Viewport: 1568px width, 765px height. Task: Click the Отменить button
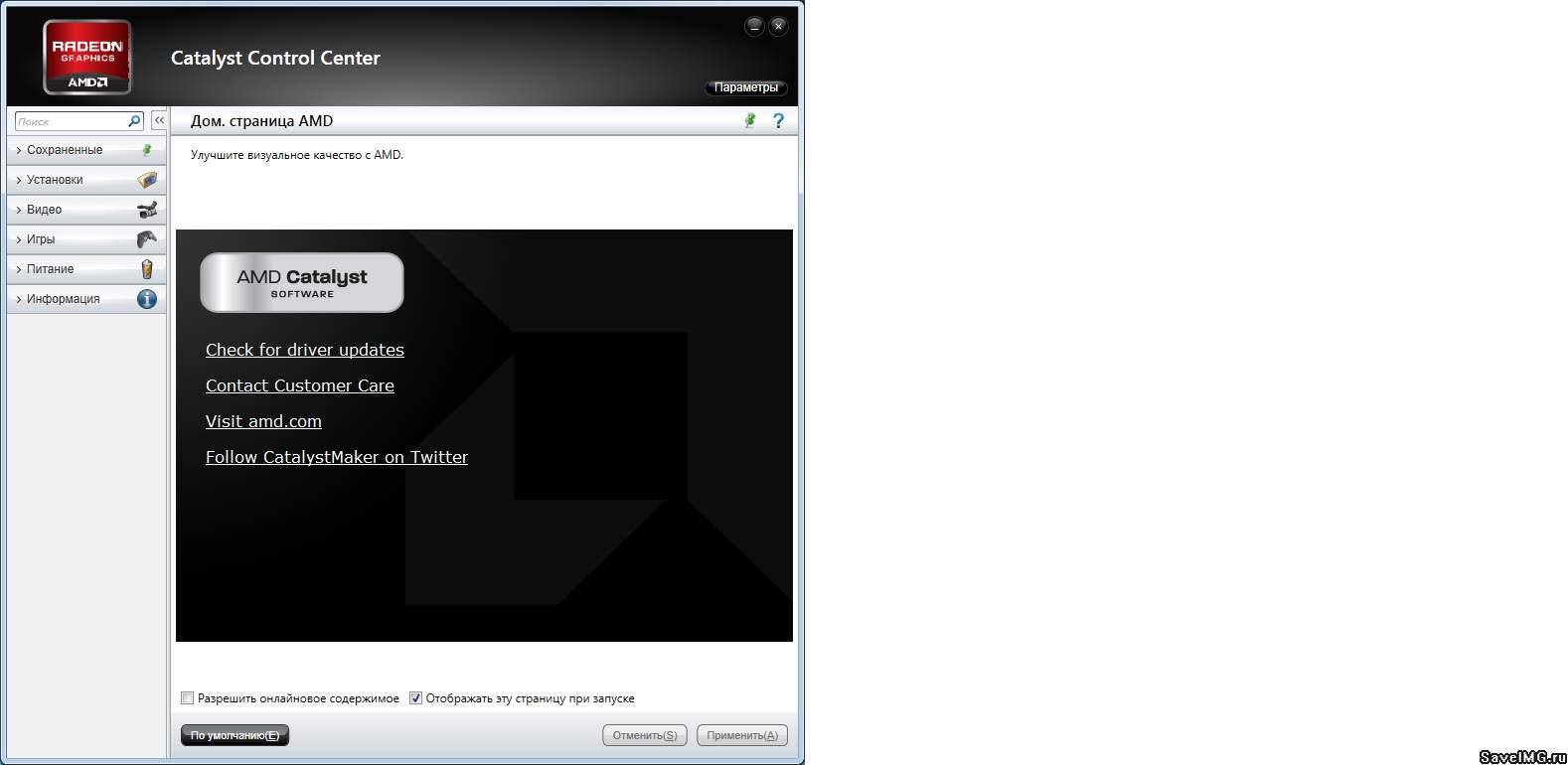645,735
